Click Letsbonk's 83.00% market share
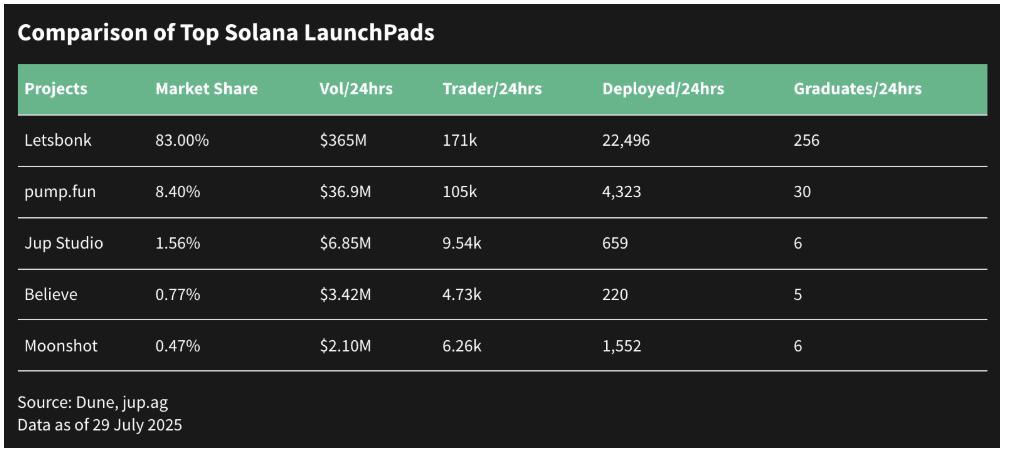The height and width of the screenshot is (456, 1010). (182, 141)
